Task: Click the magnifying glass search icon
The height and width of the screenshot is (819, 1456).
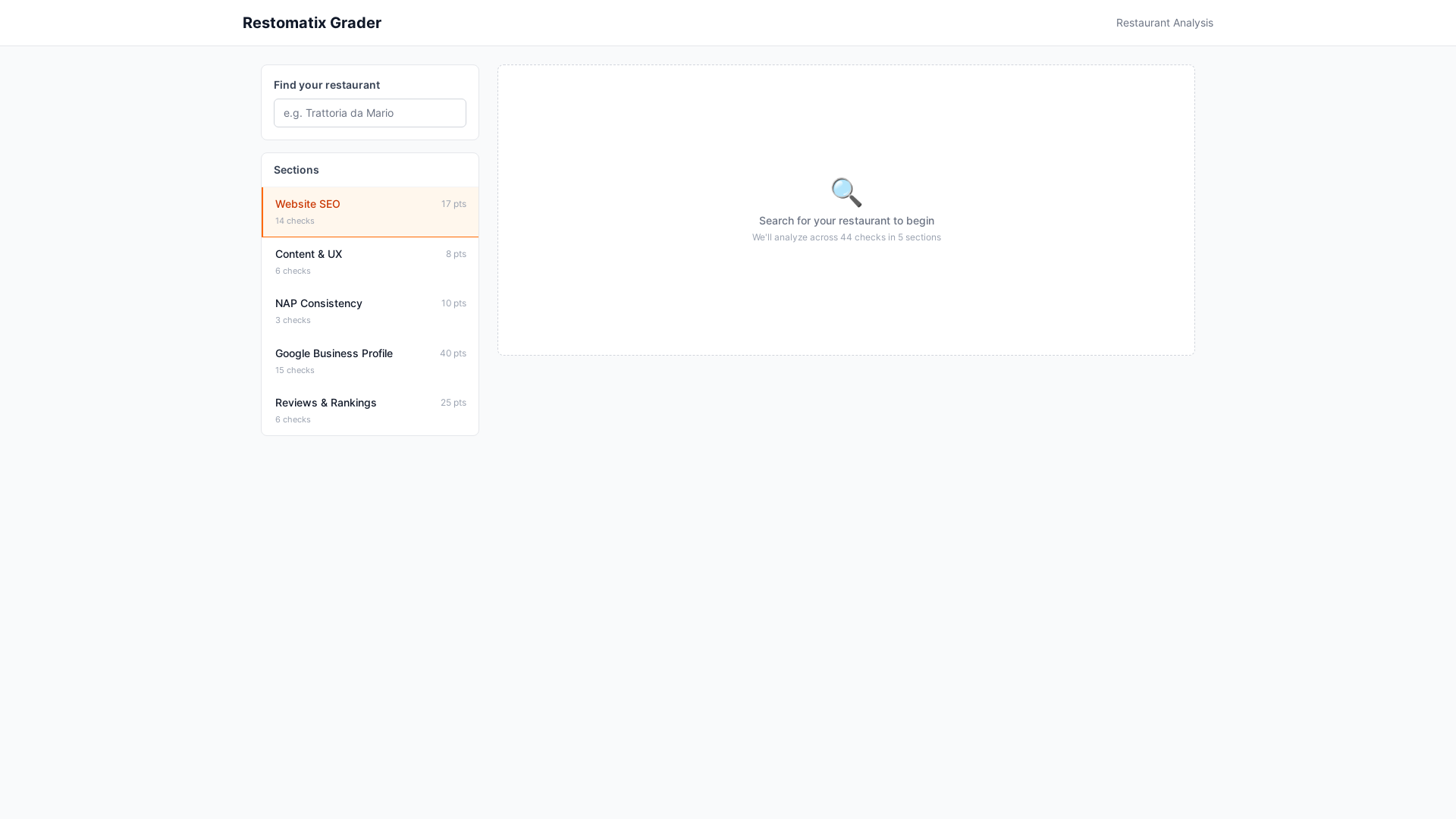Action: [x=846, y=193]
